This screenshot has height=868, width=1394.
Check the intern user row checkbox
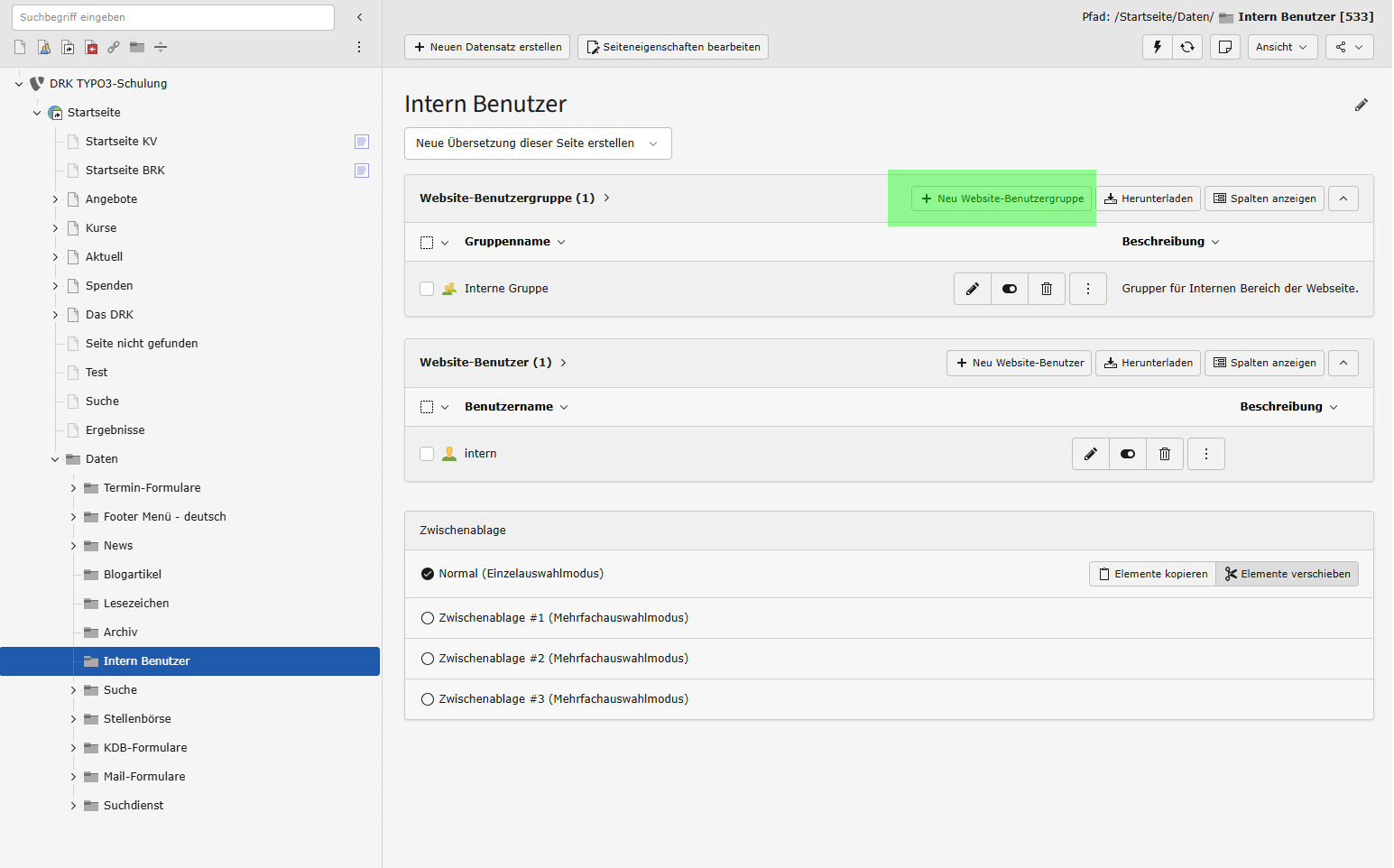[x=427, y=454]
